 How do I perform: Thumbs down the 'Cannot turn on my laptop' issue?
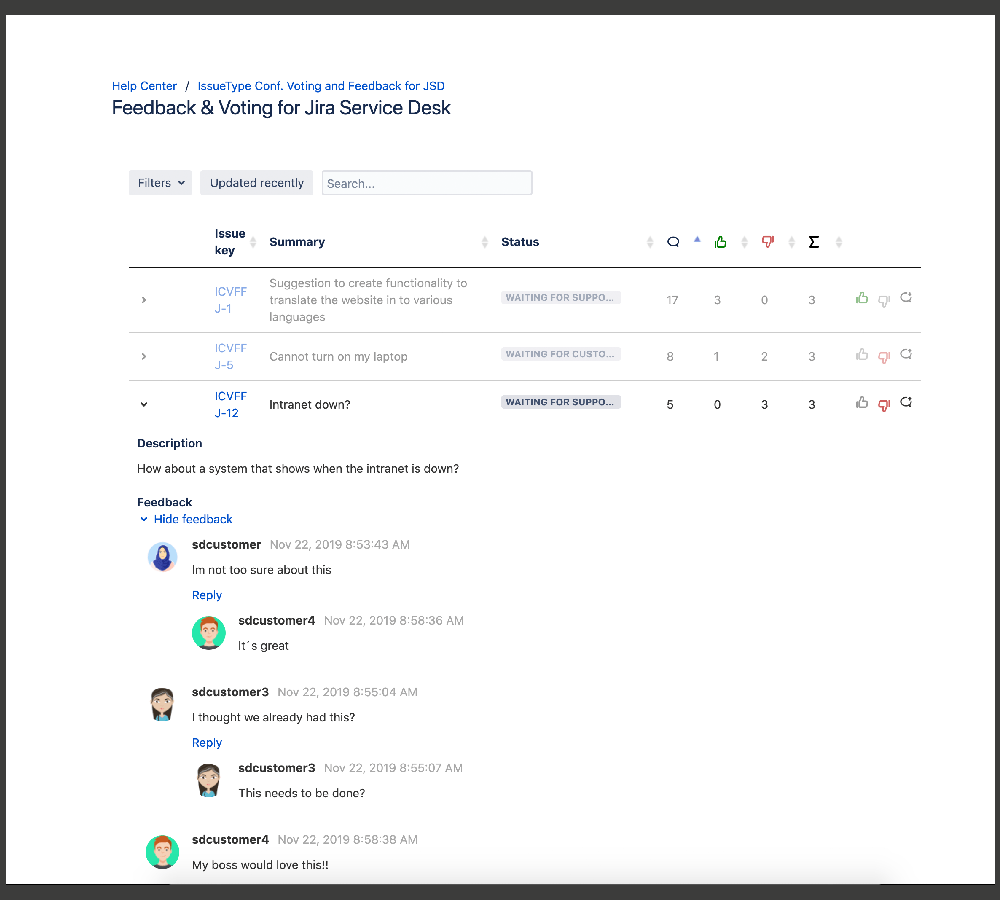tap(884, 357)
